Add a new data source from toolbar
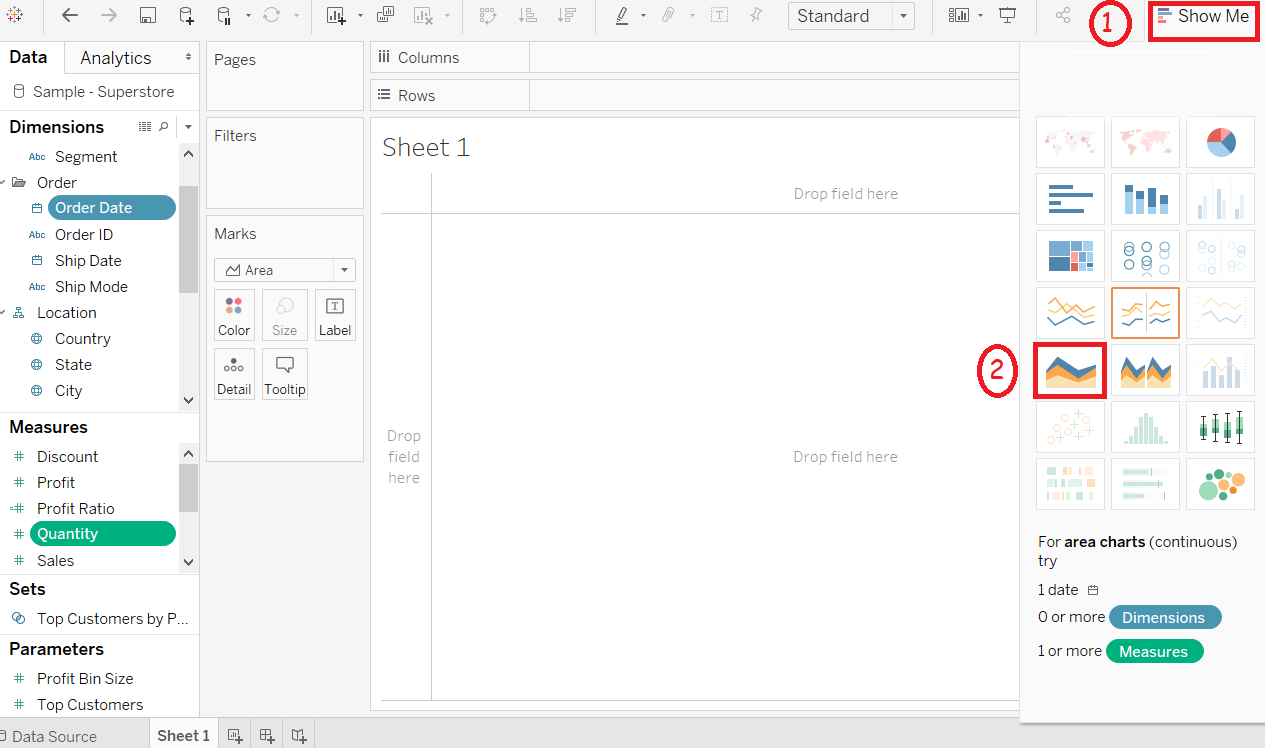 pyautogui.click(x=187, y=16)
